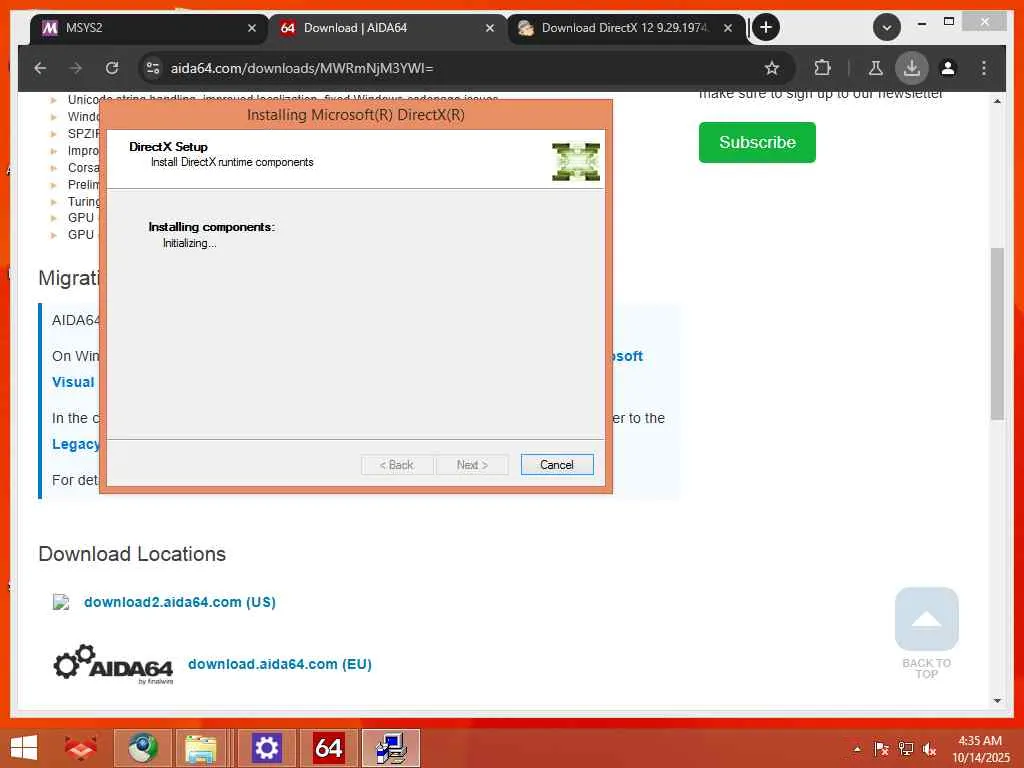Screen dimensions: 1024x768
Task: Click the muted volume tray icon
Action: click(929, 749)
